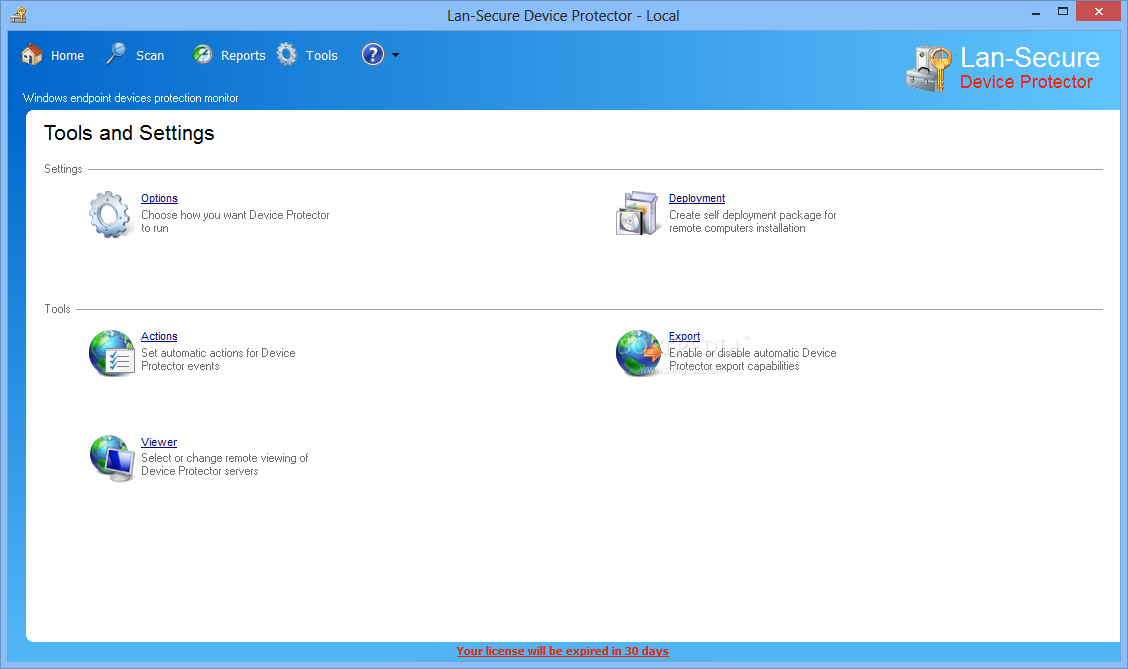
Task: Close the Device Protector window
Action: [1099, 12]
